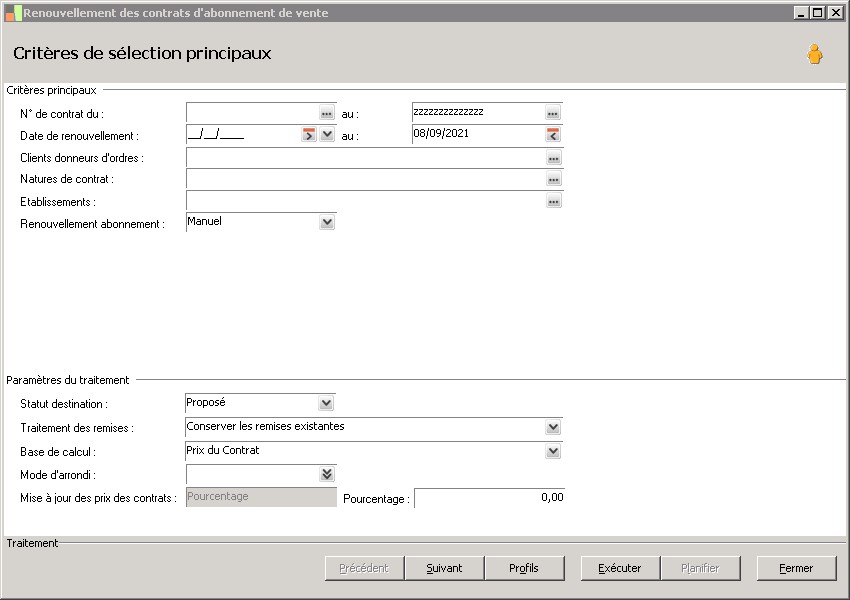Open the Etablissements lookup button
The height and width of the screenshot is (600, 850).
tap(553, 202)
